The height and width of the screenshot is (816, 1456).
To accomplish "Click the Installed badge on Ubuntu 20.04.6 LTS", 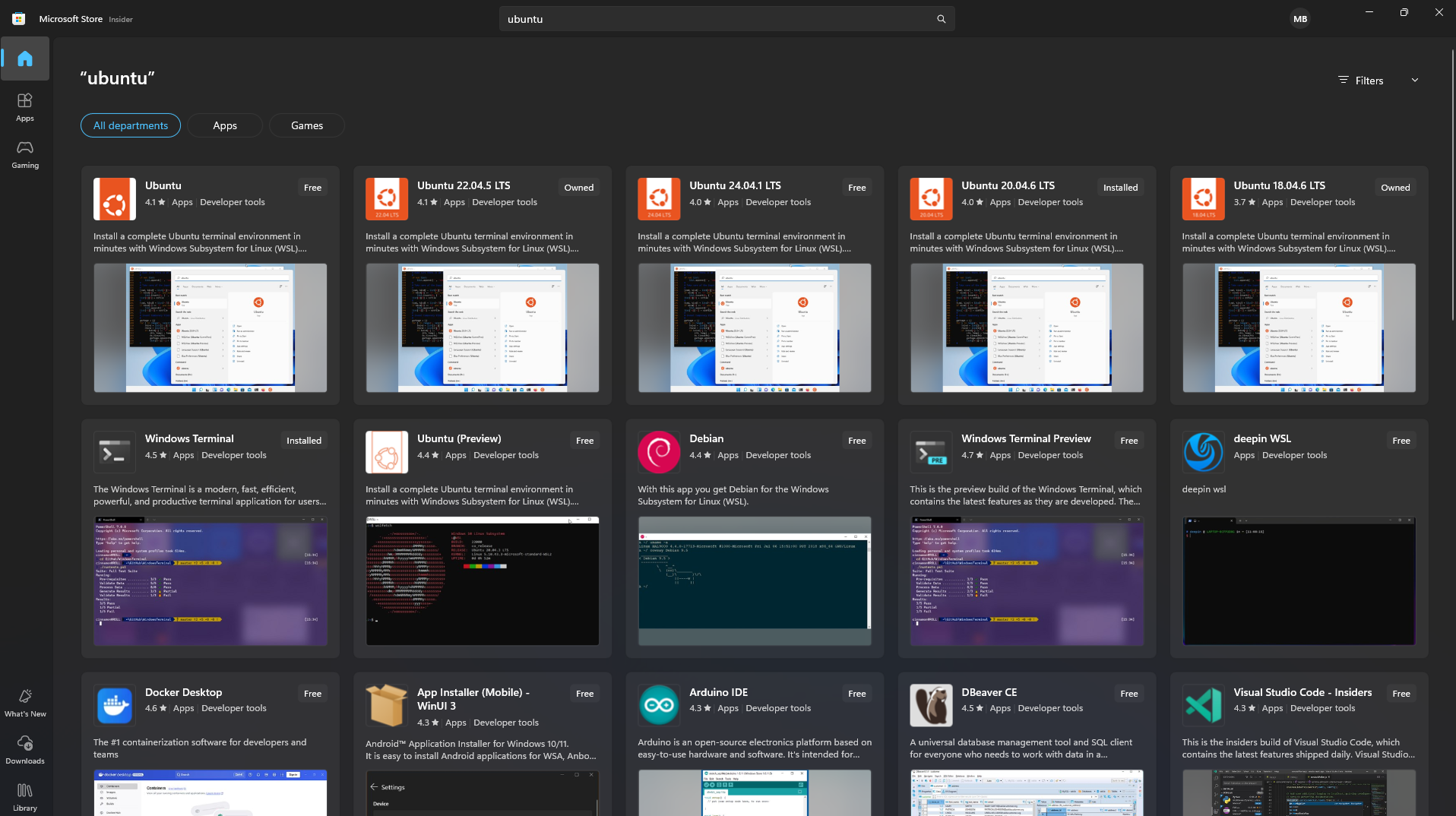I will tap(1120, 188).
